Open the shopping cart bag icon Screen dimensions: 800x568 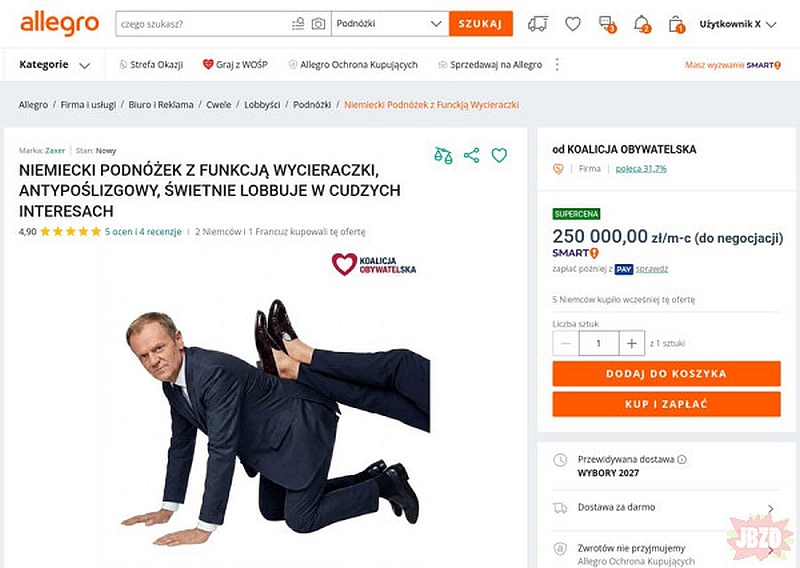tap(676, 23)
